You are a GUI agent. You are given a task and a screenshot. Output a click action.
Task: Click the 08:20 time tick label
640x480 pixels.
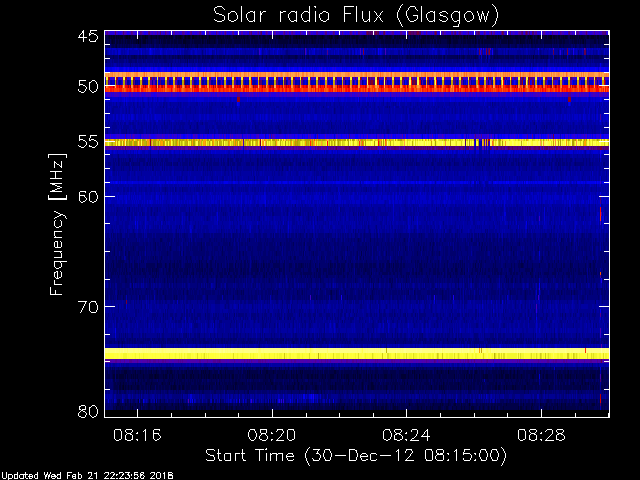[272, 435]
